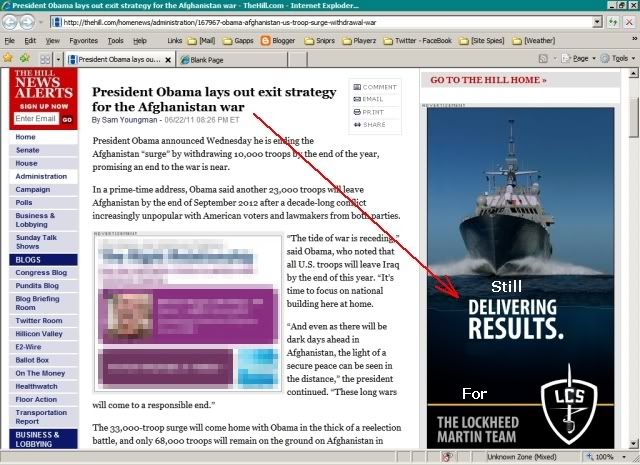The height and width of the screenshot is (465, 640).
Task: Click GO TO THE HILL HOME link
Action: tap(488, 80)
